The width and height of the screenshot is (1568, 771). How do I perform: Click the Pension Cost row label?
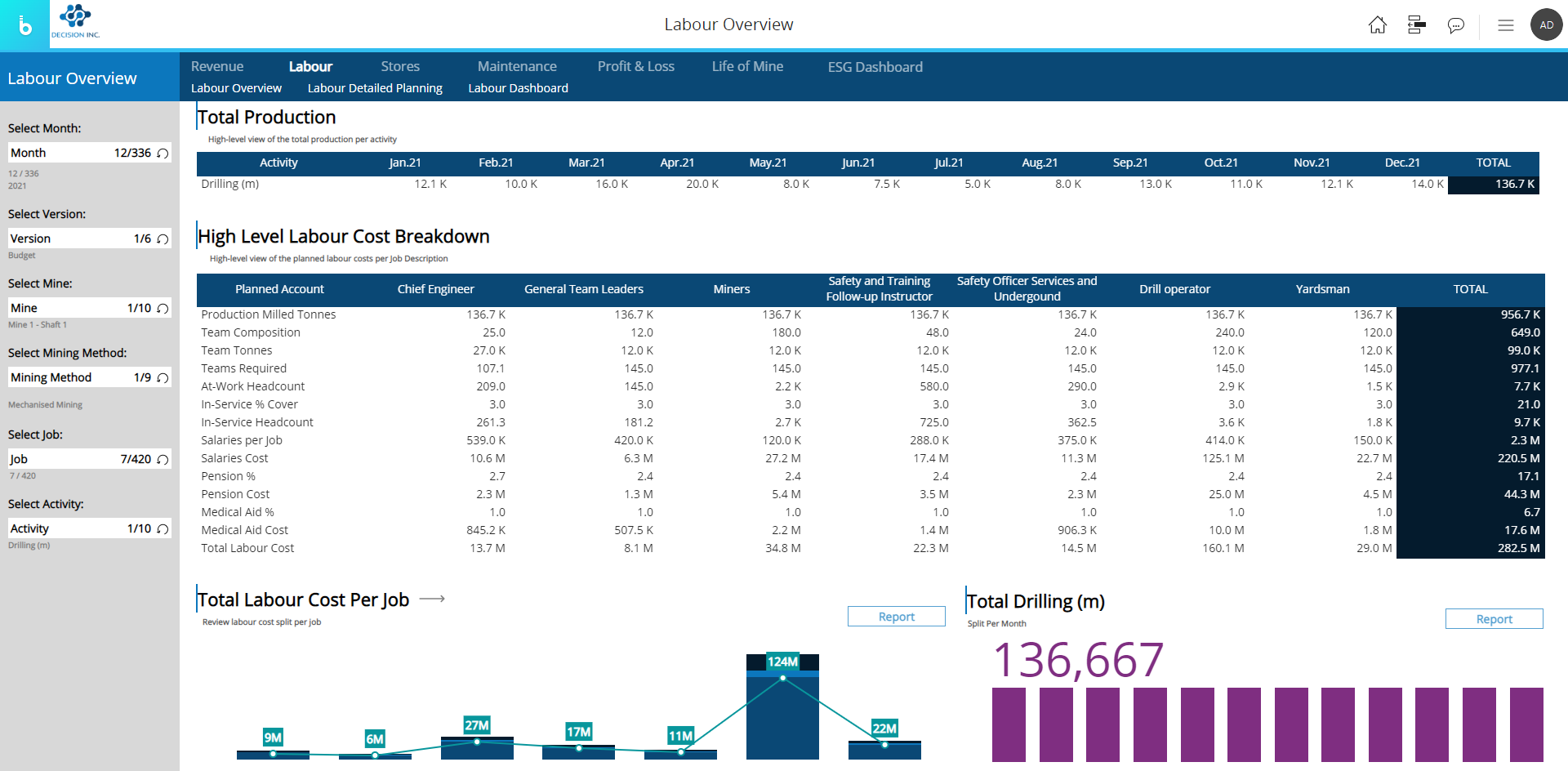coord(235,494)
